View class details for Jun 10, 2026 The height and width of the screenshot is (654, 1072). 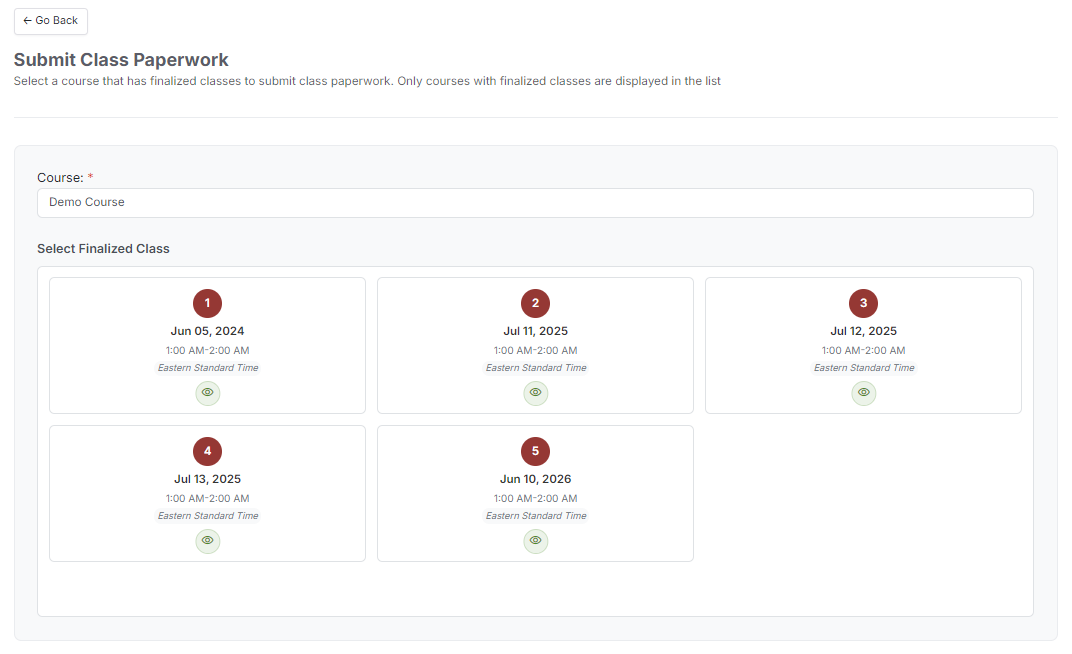[x=535, y=541]
